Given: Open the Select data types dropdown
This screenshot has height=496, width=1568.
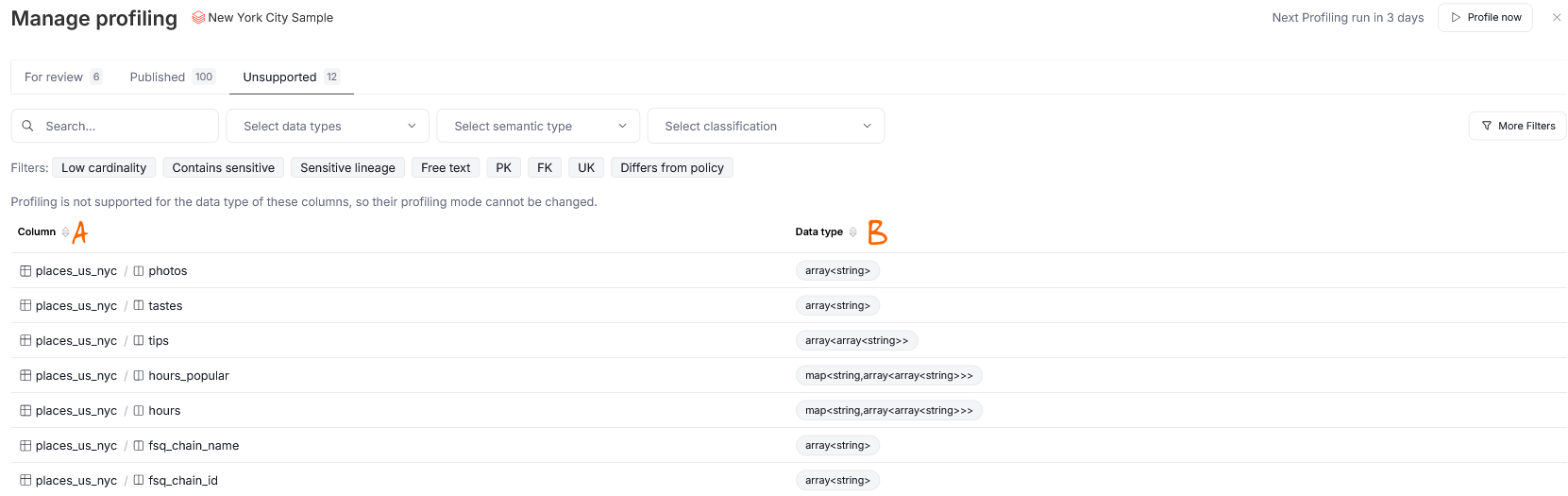Looking at the screenshot, I should click(328, 126).
